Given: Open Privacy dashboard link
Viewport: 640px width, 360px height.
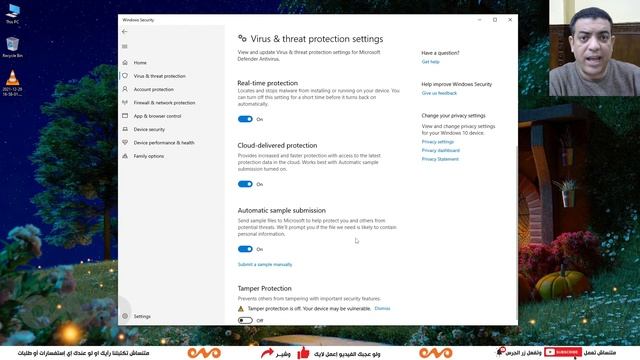Looking at the screenshot, I should point(440,150).
